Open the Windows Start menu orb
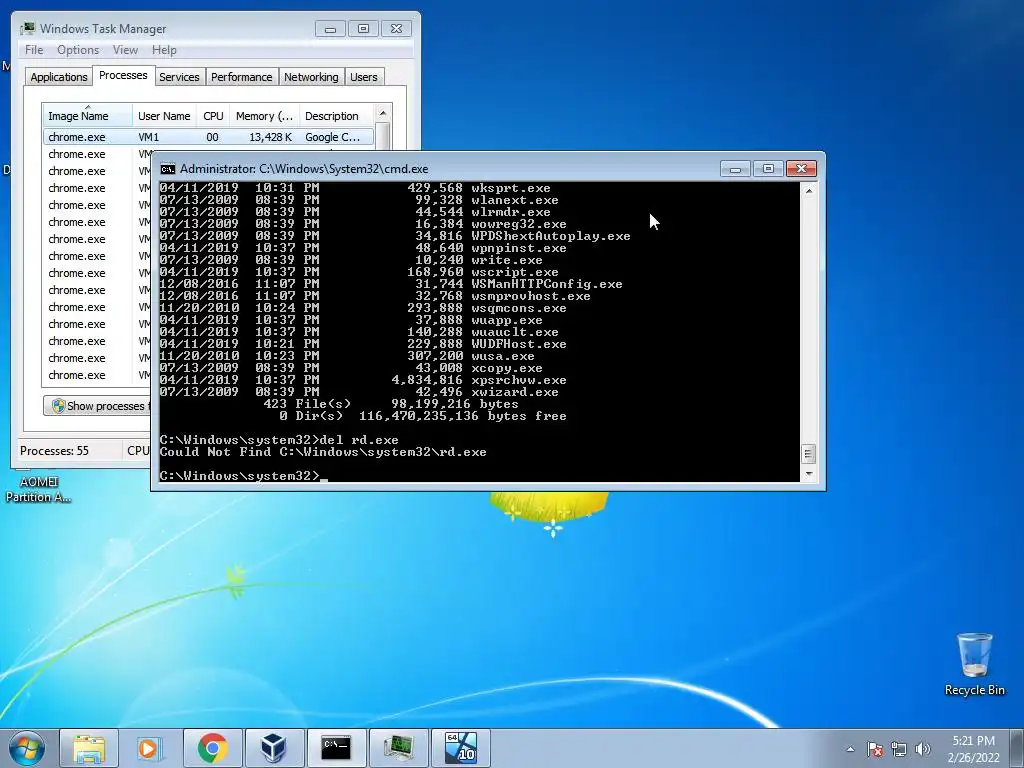 click(x=27, y=748)
